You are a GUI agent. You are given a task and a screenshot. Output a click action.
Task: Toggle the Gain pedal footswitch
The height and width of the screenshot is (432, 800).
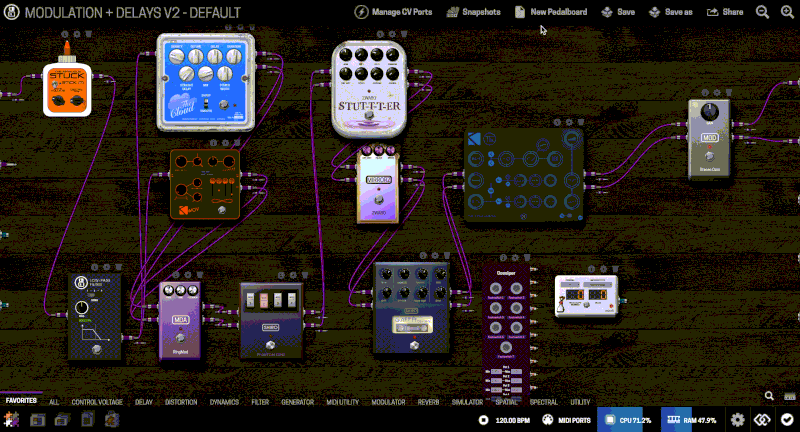tap(710, 156)
